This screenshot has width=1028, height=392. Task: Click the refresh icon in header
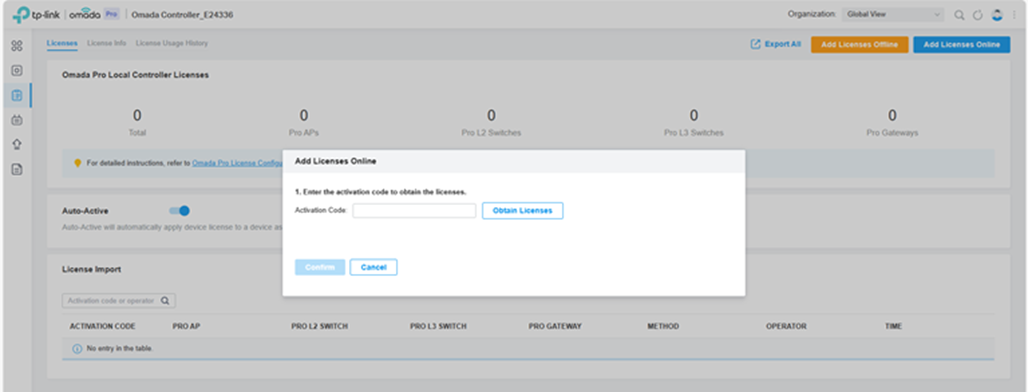pyautogui.click(x=978, y=15)
